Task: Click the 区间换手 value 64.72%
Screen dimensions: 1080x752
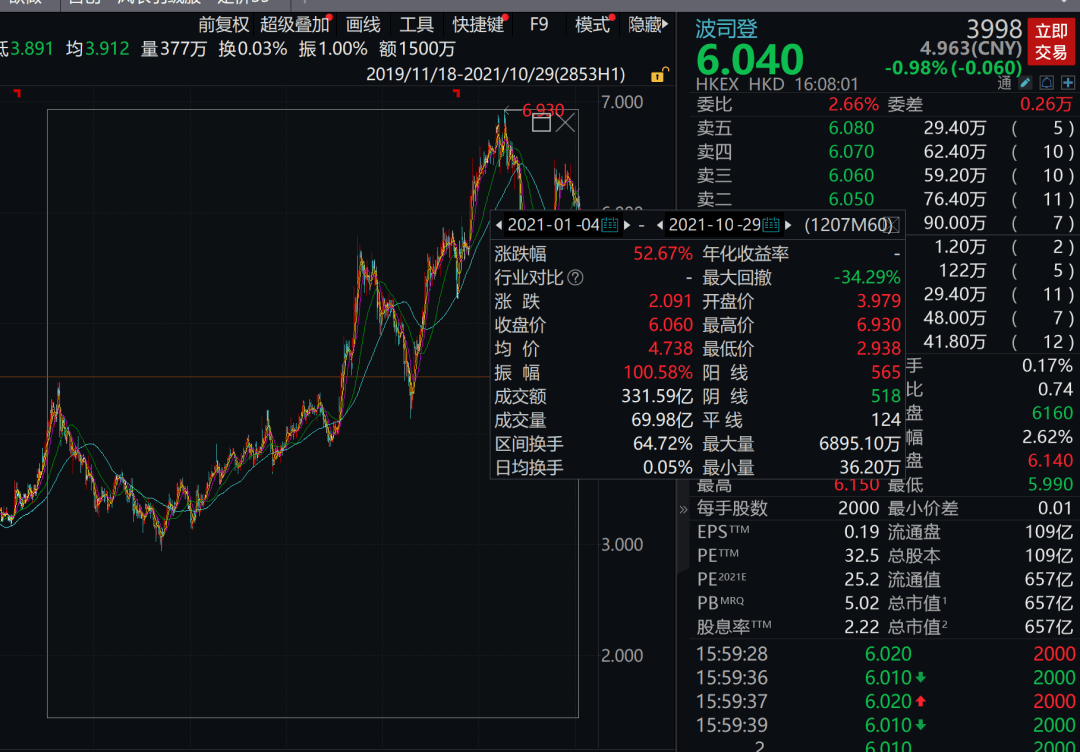Action: coord(663,444)
